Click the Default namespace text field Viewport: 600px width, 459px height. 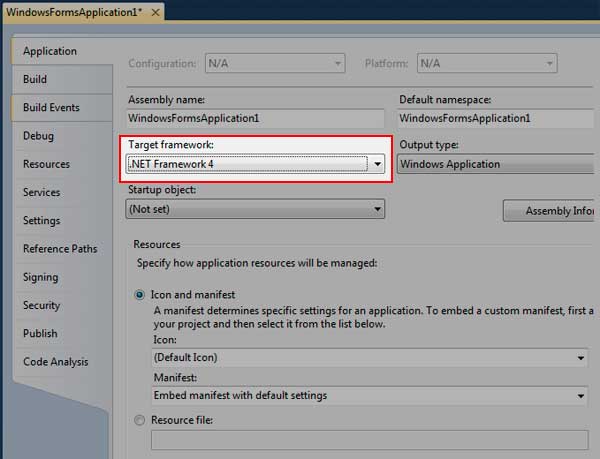[496, 119]
